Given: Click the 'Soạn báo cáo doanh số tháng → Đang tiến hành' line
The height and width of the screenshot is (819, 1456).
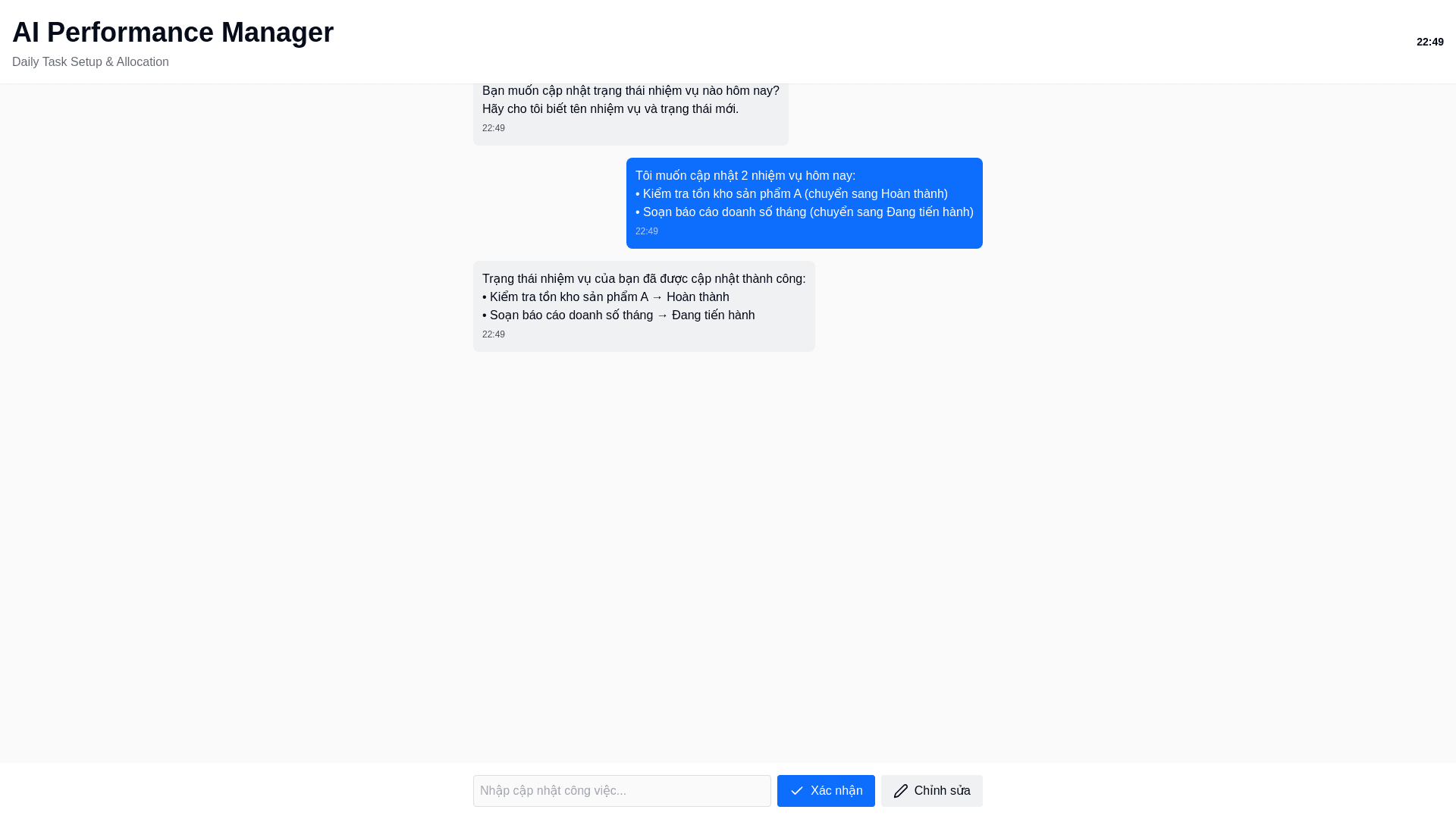Looking at the screenshot, I should click(619, 315).
